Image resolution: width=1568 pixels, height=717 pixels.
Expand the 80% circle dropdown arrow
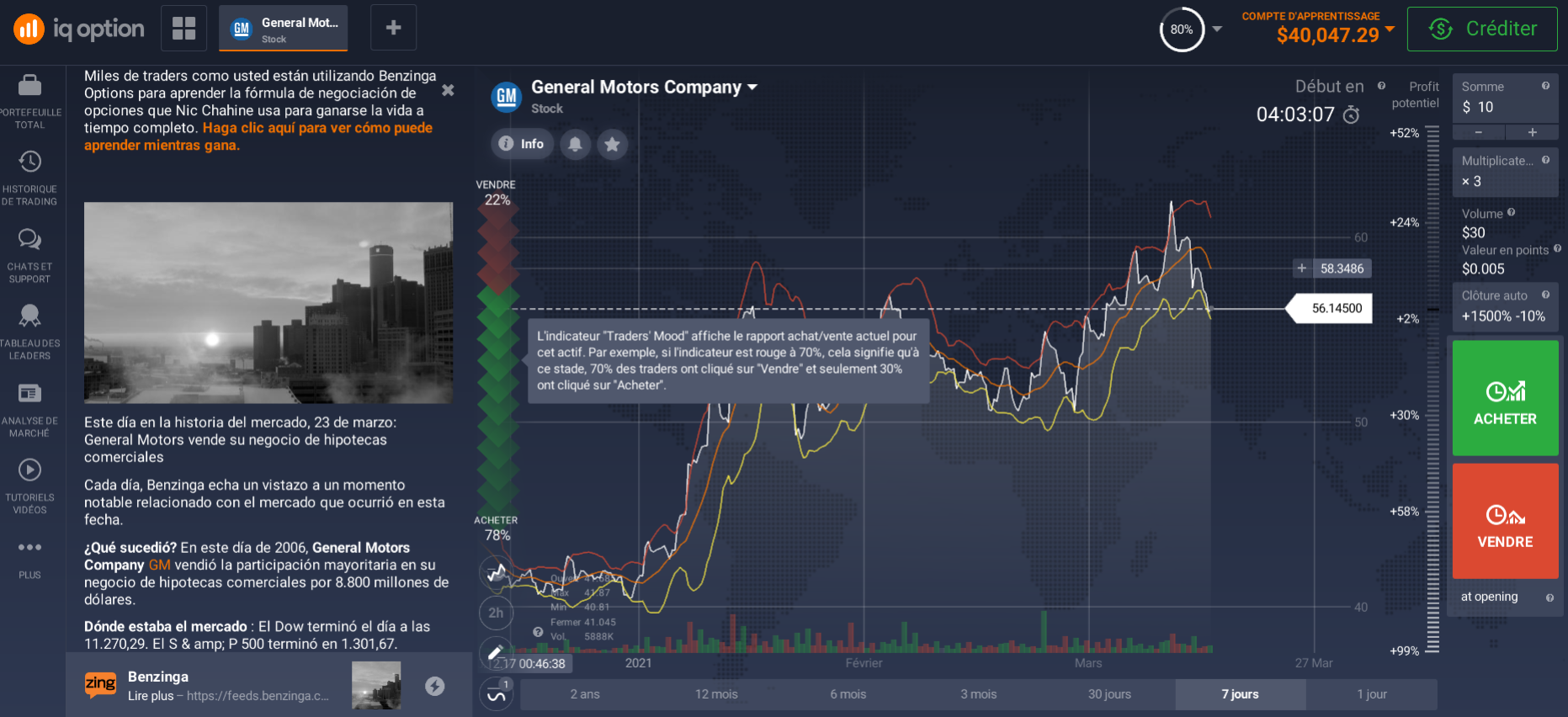tap(1217, 29)
